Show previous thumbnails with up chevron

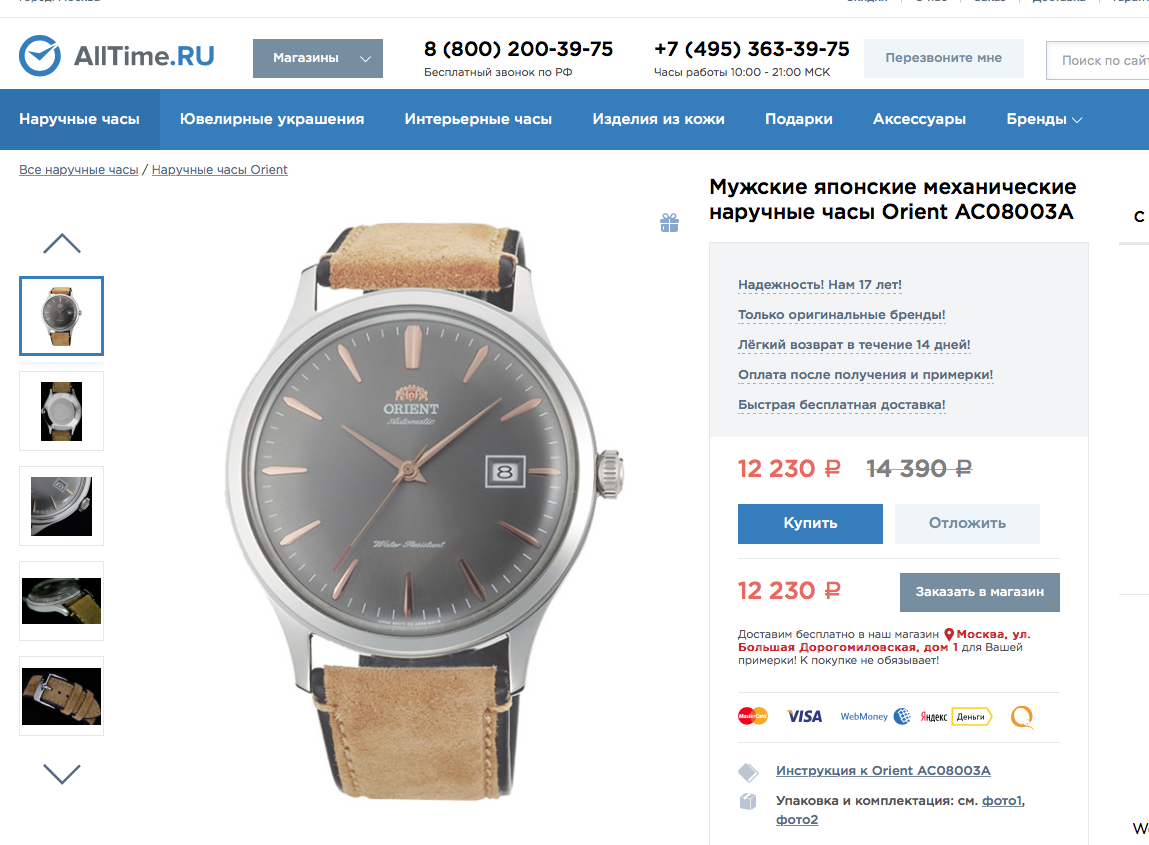tap(62, 243)
